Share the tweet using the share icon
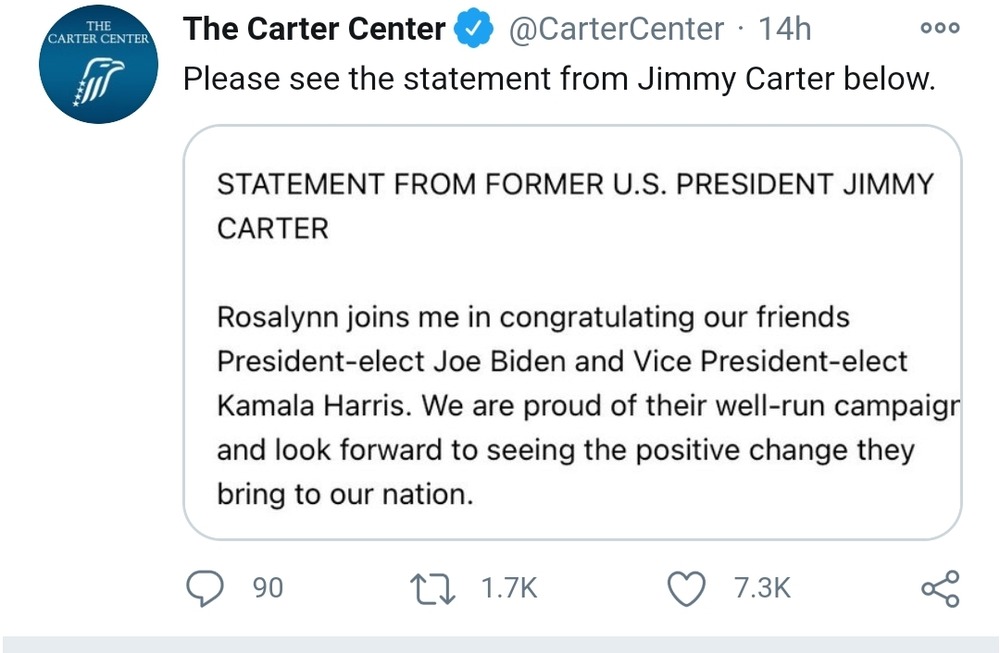The width and height of the screenshot is (1000, 653). (940, 588)
